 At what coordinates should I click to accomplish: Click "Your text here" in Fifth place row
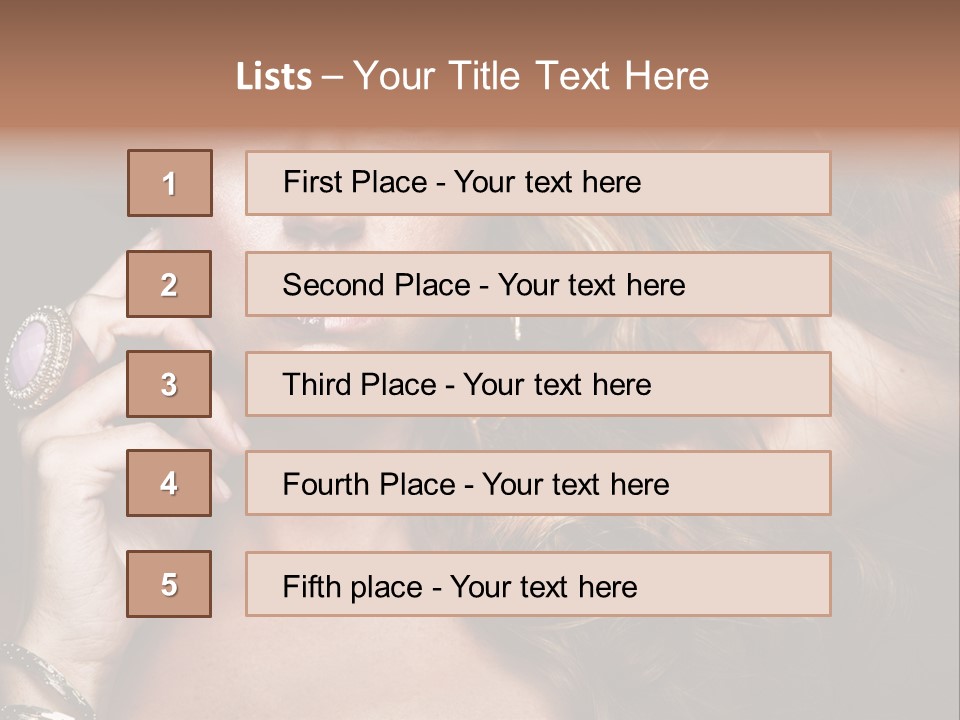tap(543, 586)
